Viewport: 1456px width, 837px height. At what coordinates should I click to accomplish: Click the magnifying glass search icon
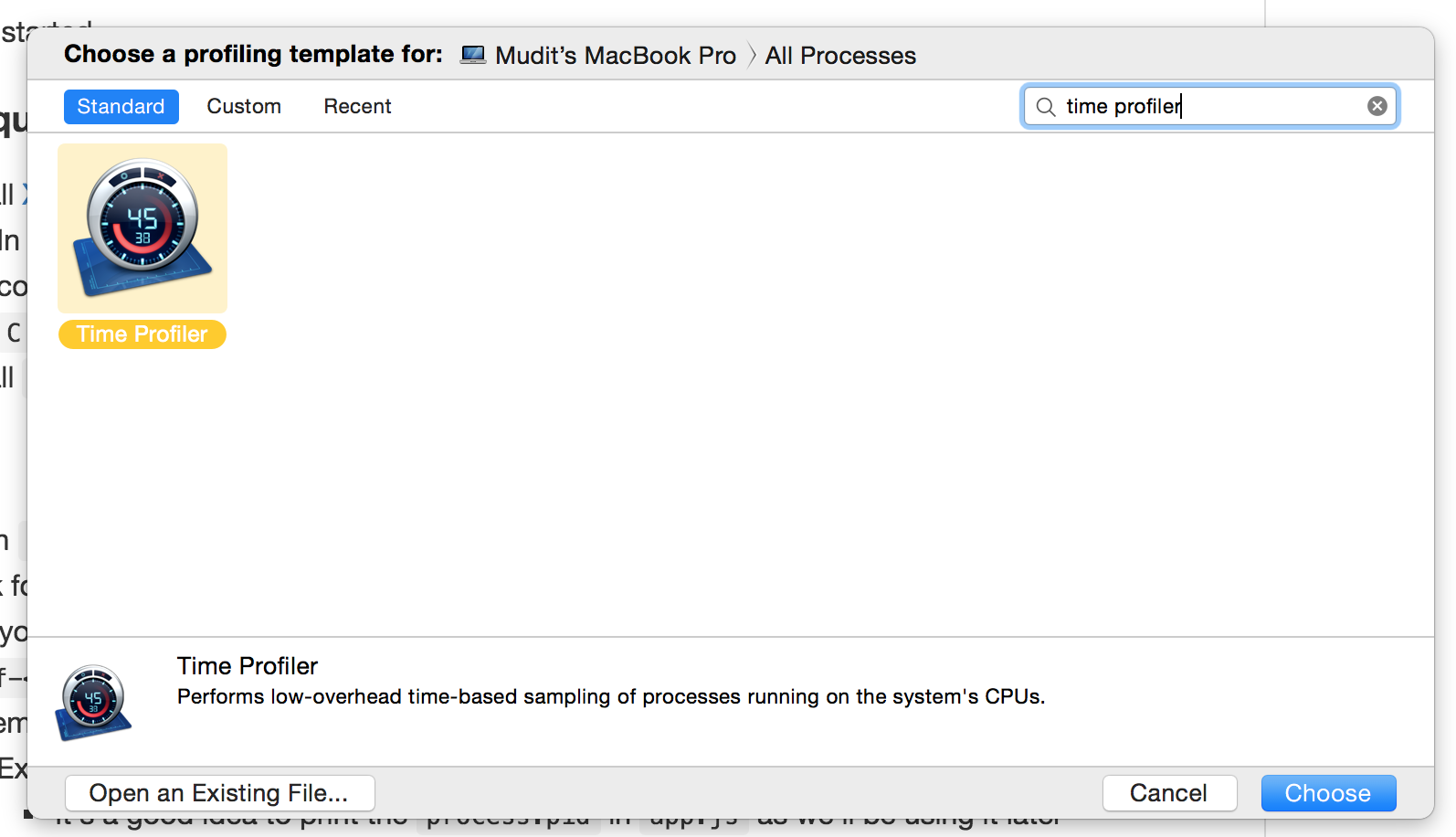coord(1046,107)
